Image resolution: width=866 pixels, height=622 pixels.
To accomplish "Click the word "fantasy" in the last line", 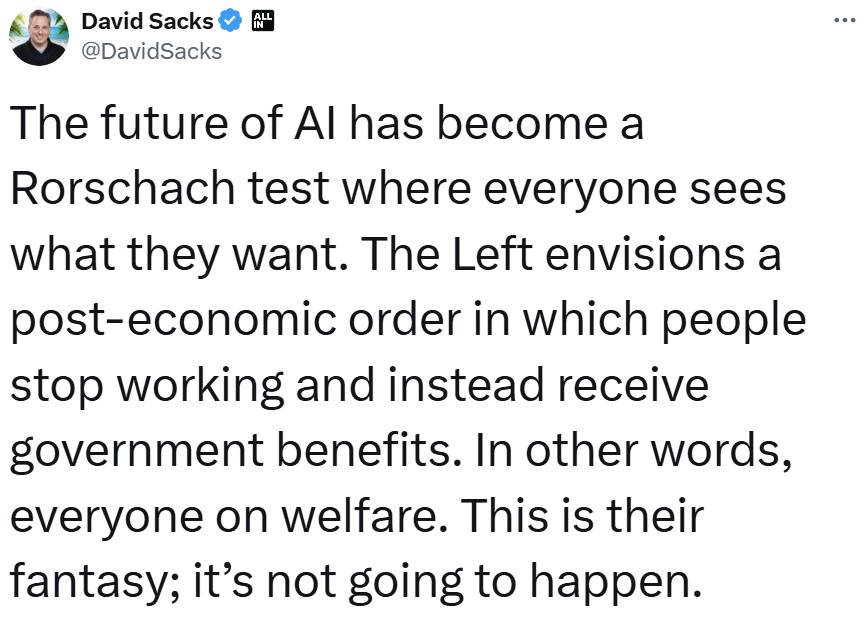I will [89, 582].
